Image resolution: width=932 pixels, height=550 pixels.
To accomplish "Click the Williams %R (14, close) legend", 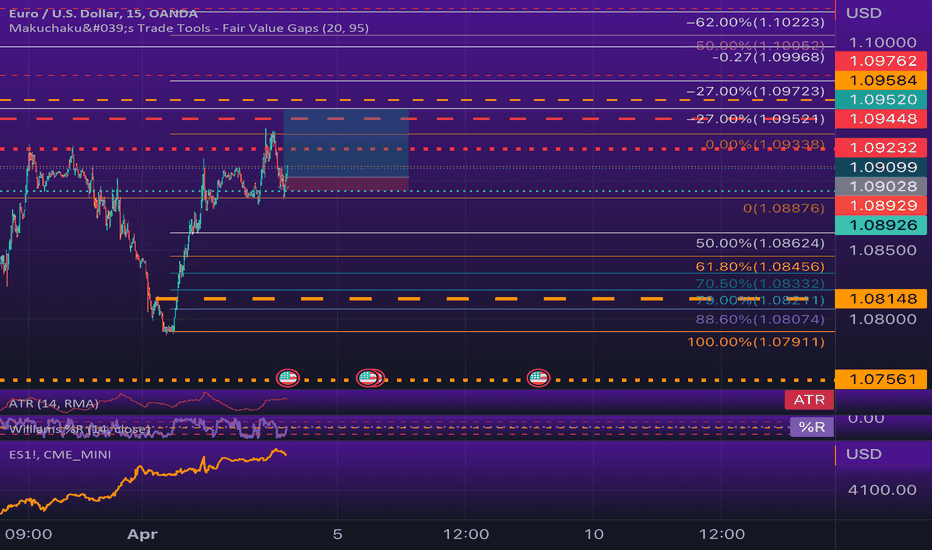I will [80, 429].
